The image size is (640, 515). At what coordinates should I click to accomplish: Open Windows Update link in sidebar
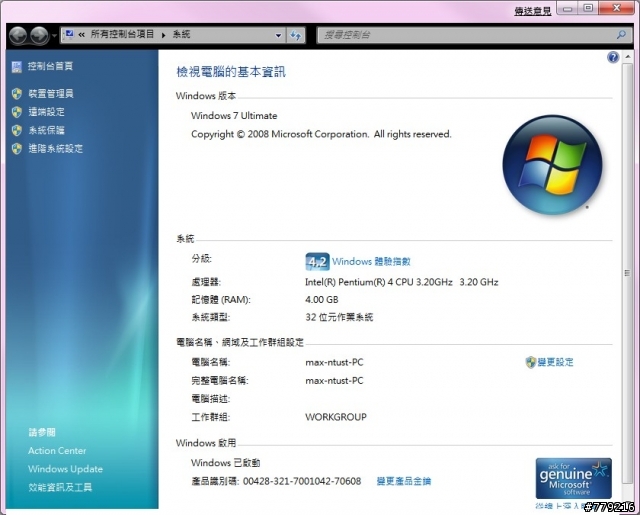(65, 469)
